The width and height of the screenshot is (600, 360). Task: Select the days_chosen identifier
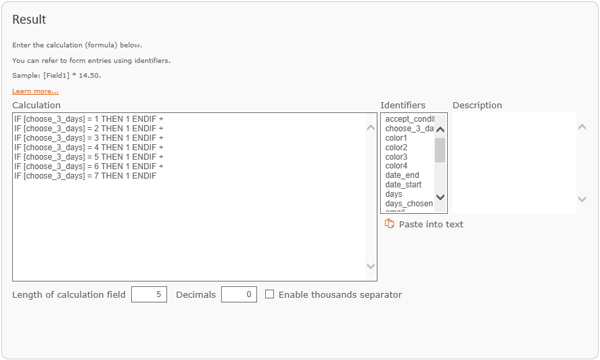pyautogui.click(x=409, y=204)
